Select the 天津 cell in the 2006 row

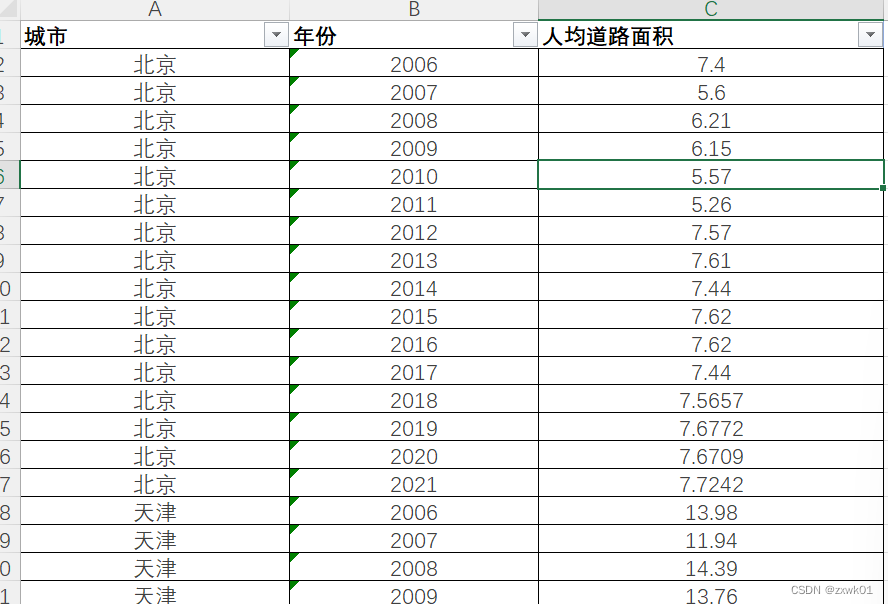(155, 512)
